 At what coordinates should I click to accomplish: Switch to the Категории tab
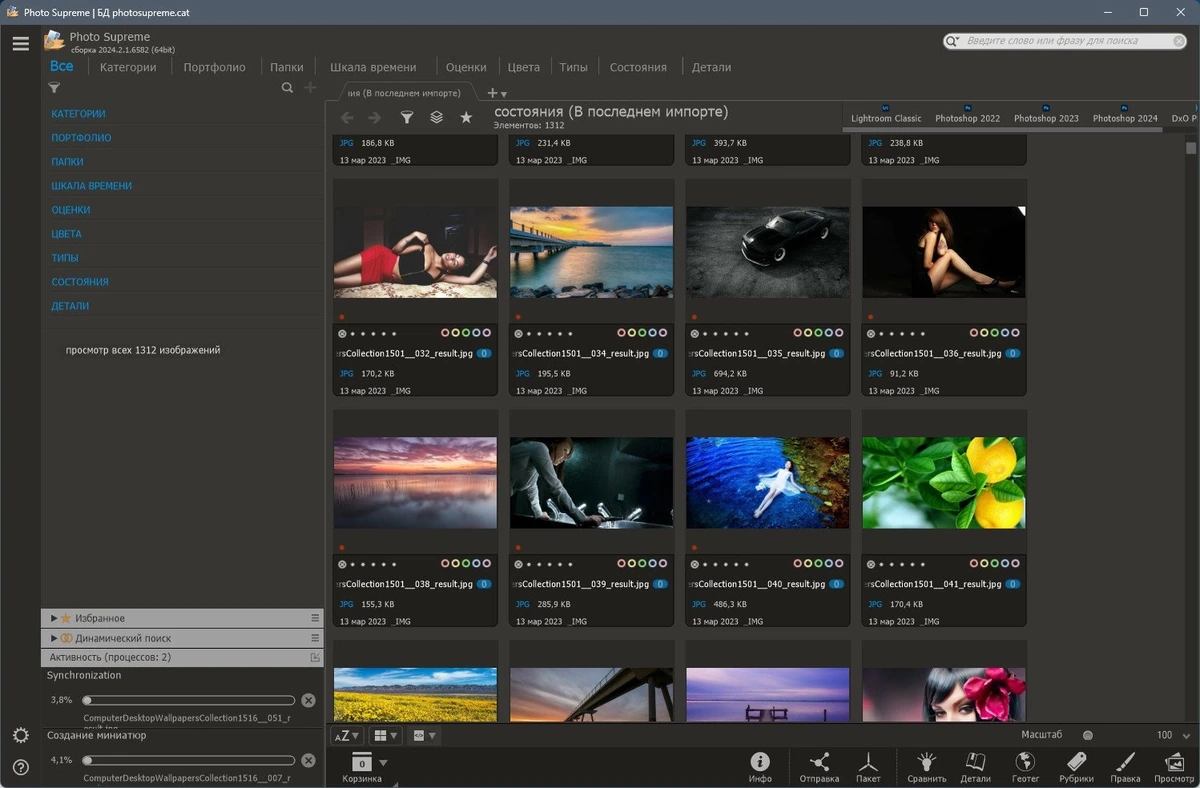(128, 67)
